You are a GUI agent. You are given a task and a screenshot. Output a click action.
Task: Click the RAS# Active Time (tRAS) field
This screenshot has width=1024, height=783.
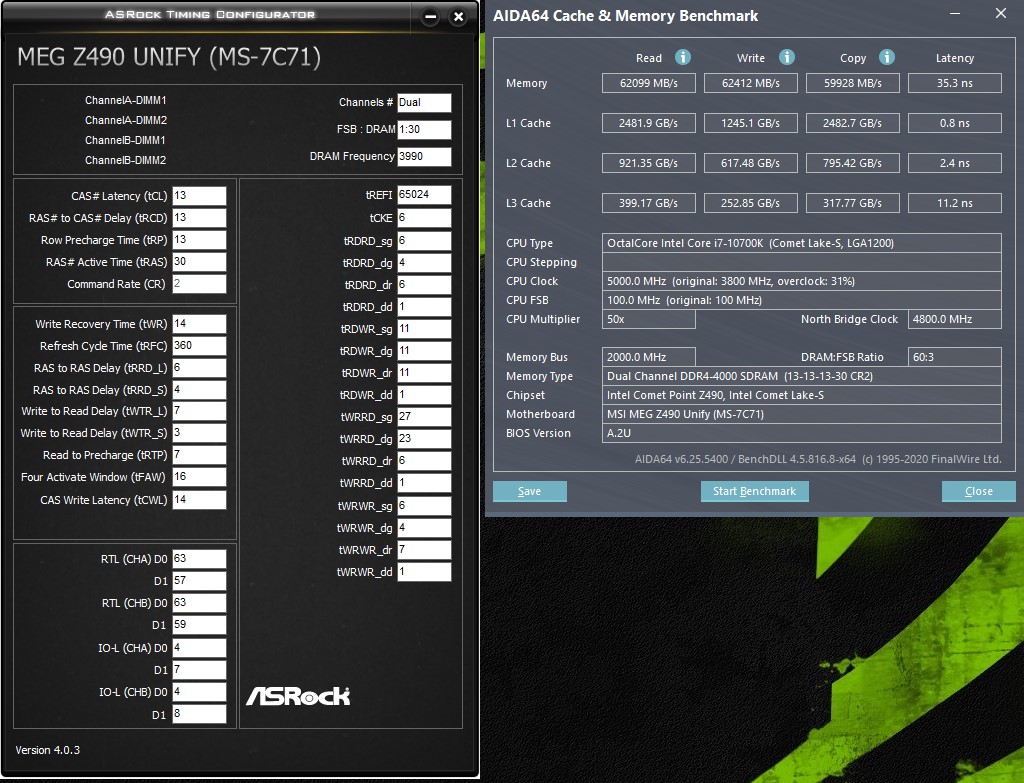(199, 262)
